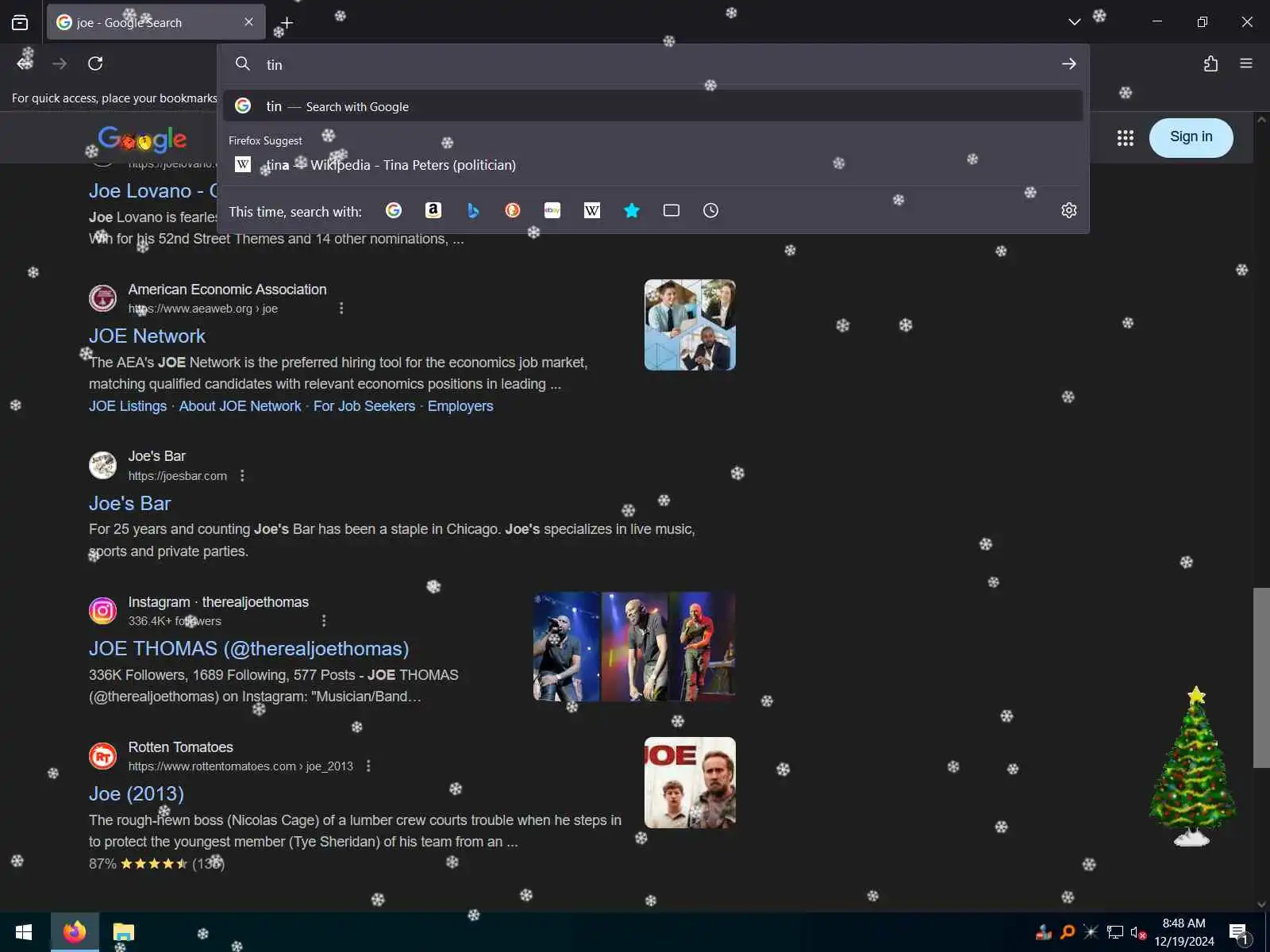1270x952 pixels.
Task: Open the list all tabs dropdown
Action: click(1074, 22)
